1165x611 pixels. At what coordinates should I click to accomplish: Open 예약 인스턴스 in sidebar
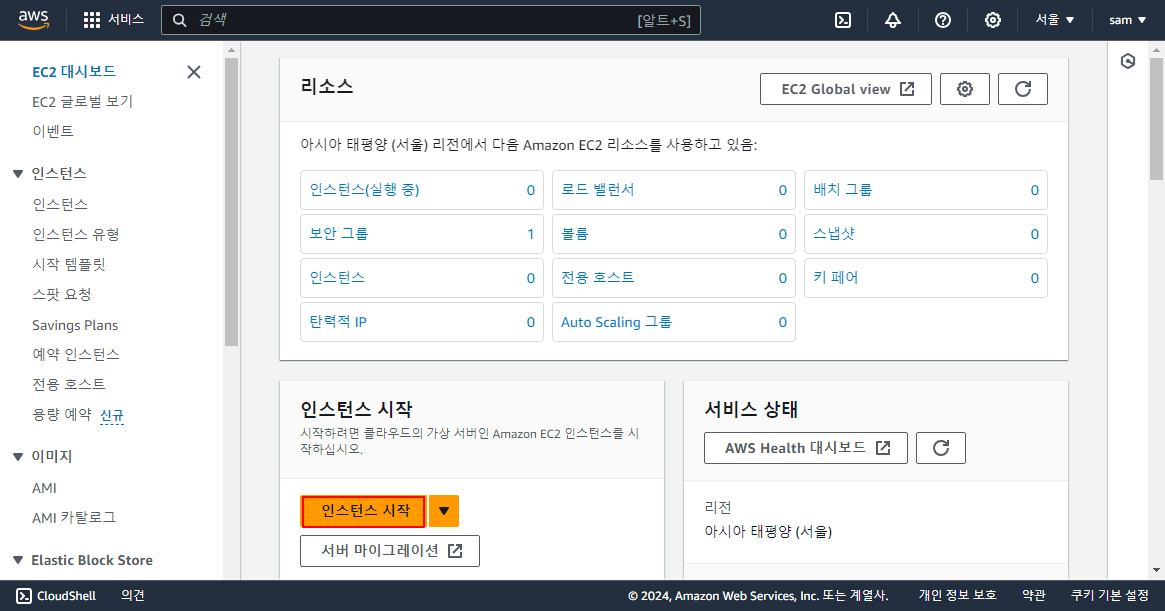(x=76, y=355)
